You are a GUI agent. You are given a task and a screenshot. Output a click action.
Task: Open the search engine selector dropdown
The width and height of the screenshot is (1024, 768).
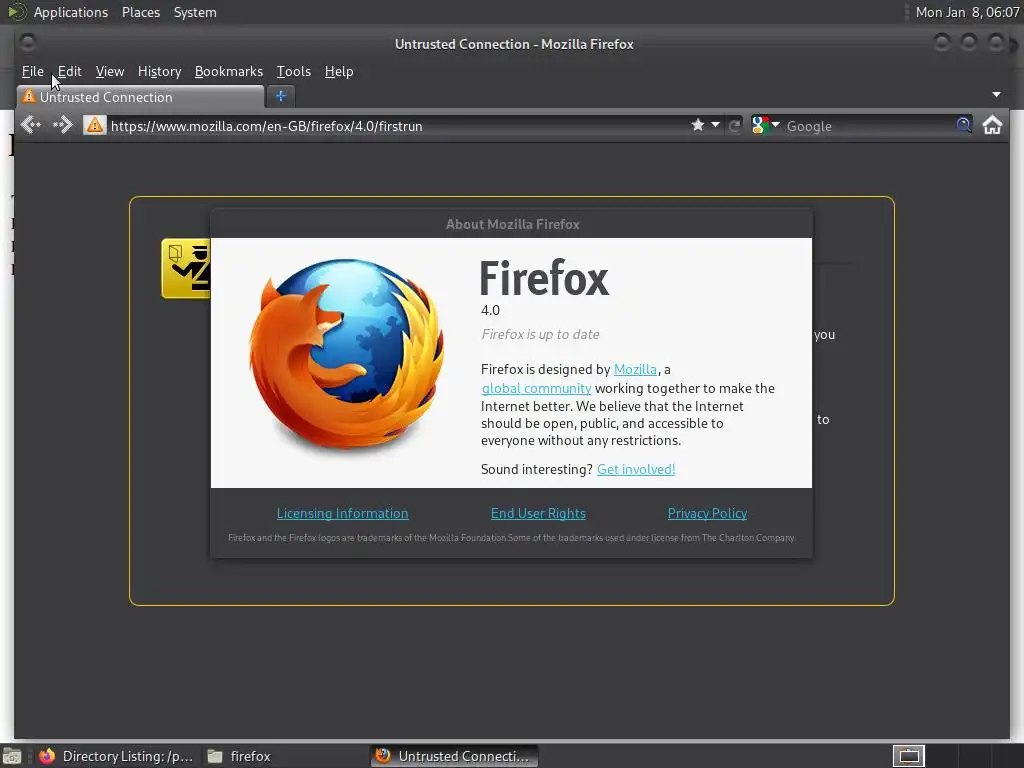click(776, 124)
